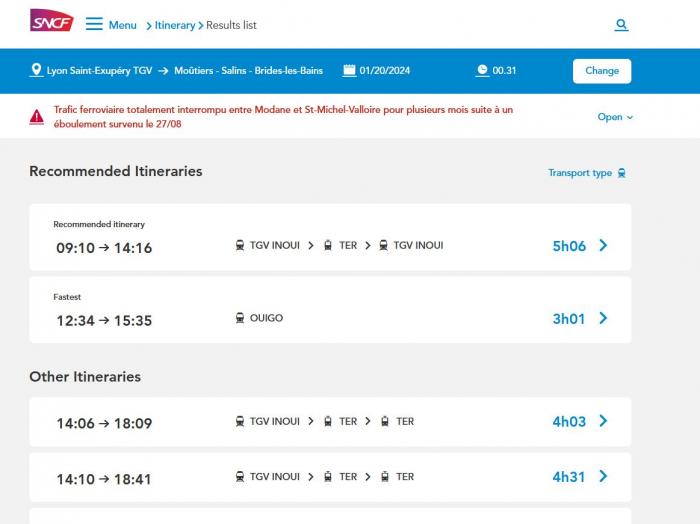Click first TER icon in 14:06 row
This screenshot has height=524, width=700.
pyautogui.click(x=328, y=421)
